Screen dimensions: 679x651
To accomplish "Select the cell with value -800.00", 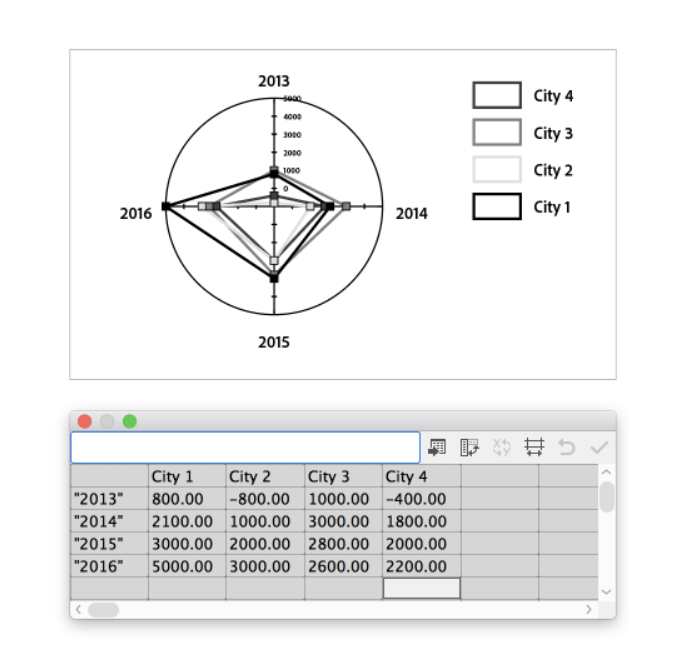I will pos(265,499).
